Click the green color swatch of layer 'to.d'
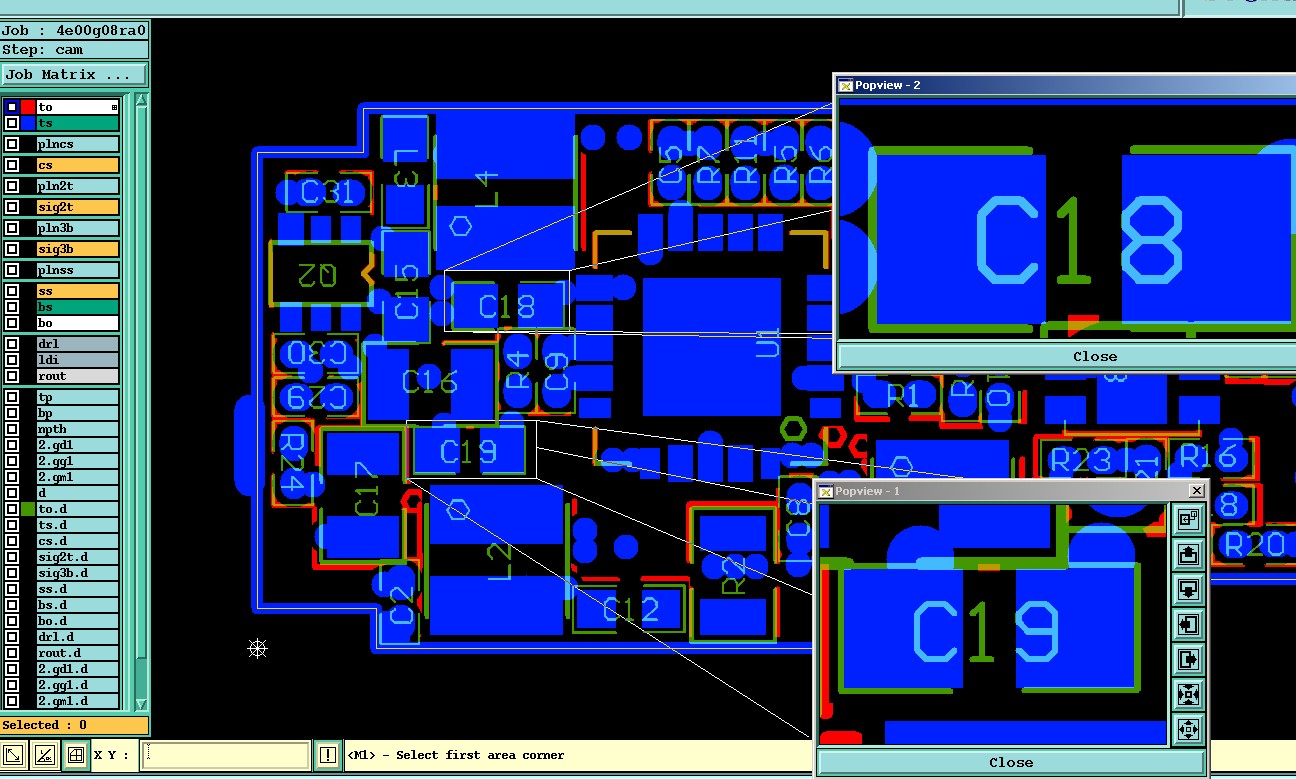Screen dimensions: 1296x779 pyautogui.click(x=28, y=509)
